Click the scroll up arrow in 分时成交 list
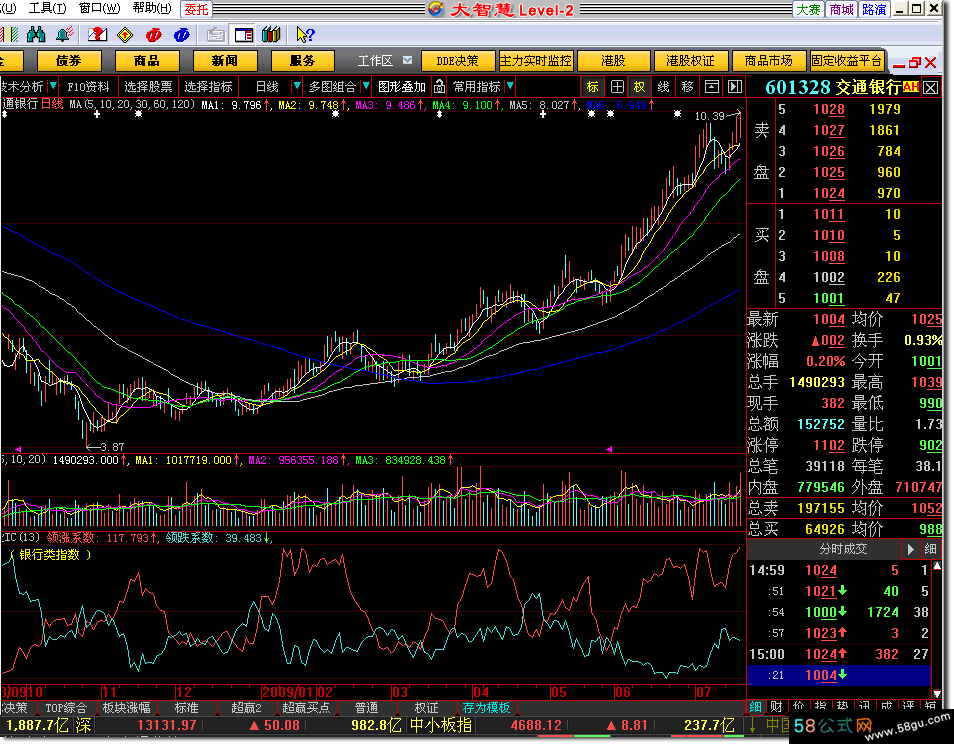The width and height of the screenshot is (954, 744). (x=937, y=566)
